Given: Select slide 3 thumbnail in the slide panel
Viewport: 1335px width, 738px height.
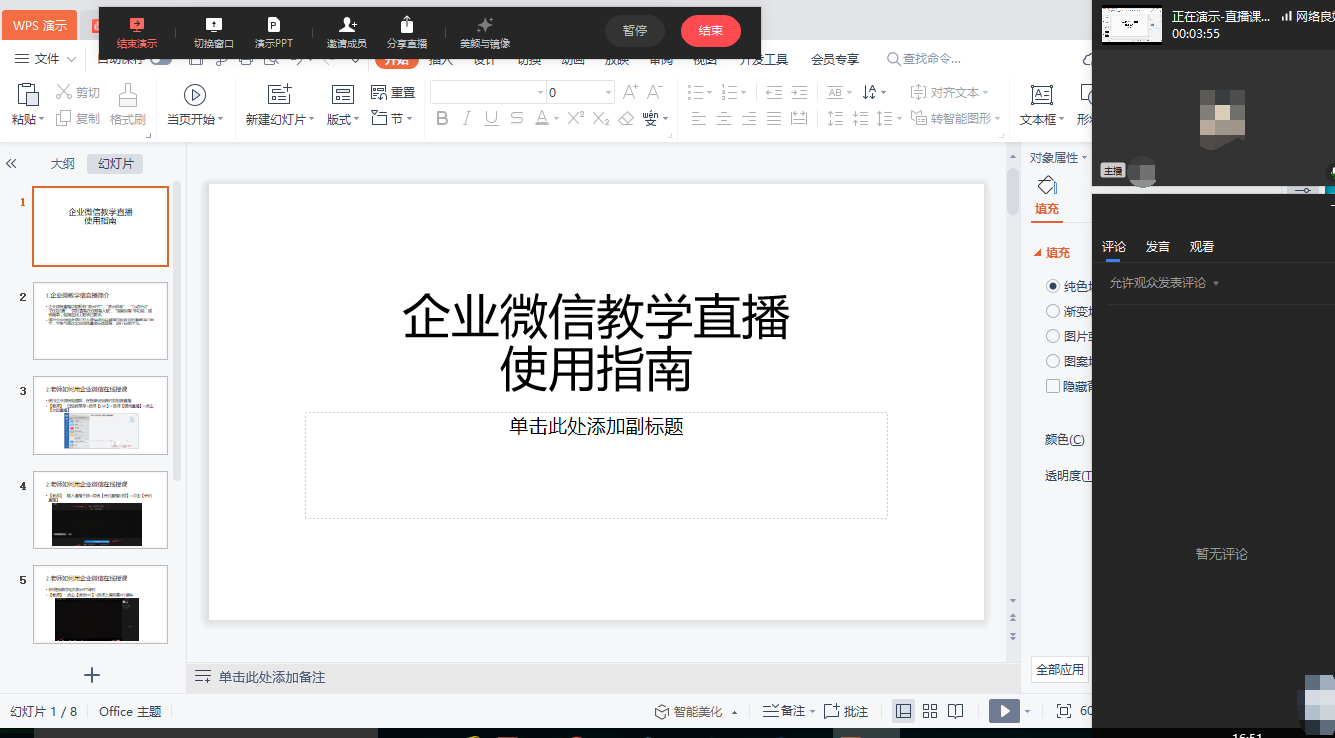Looking at the screenshot, I should point(100,415).
